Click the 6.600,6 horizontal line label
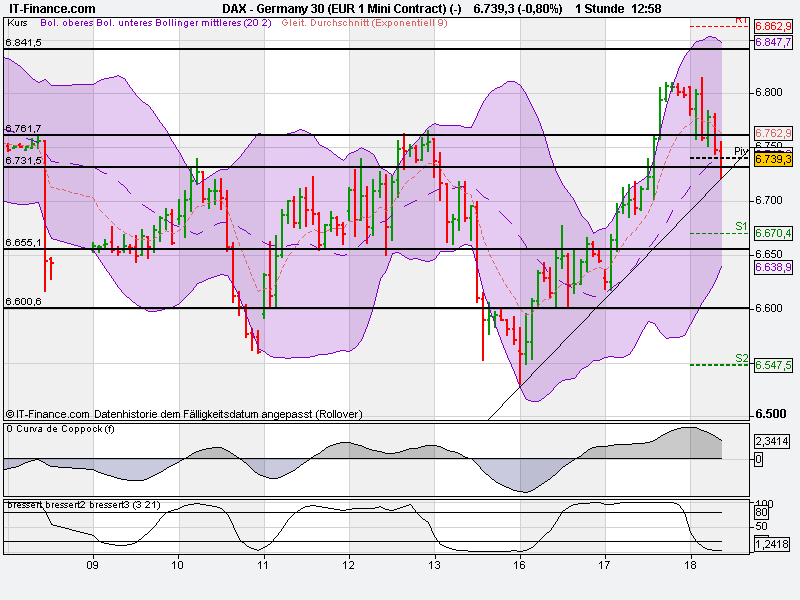Screen dimensions: 800x600 tap(23, 302)
